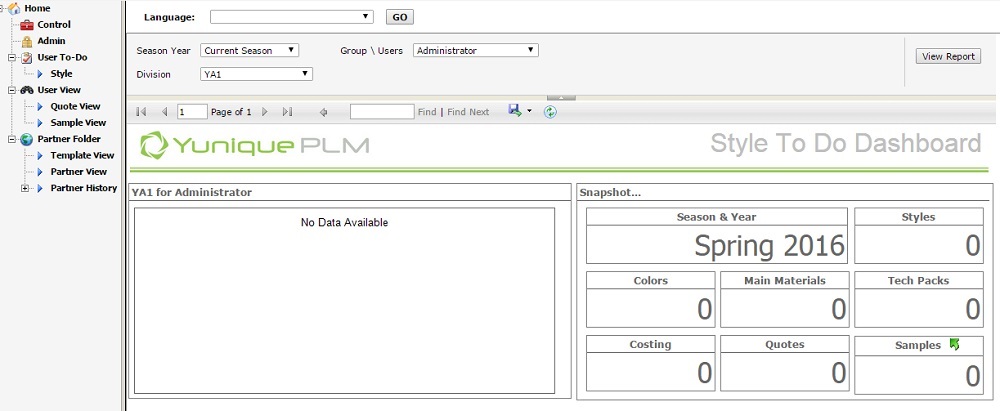Open the Group \ Users dropdown
Viewport: 1000px width, 411px height.
pos(476,50)
